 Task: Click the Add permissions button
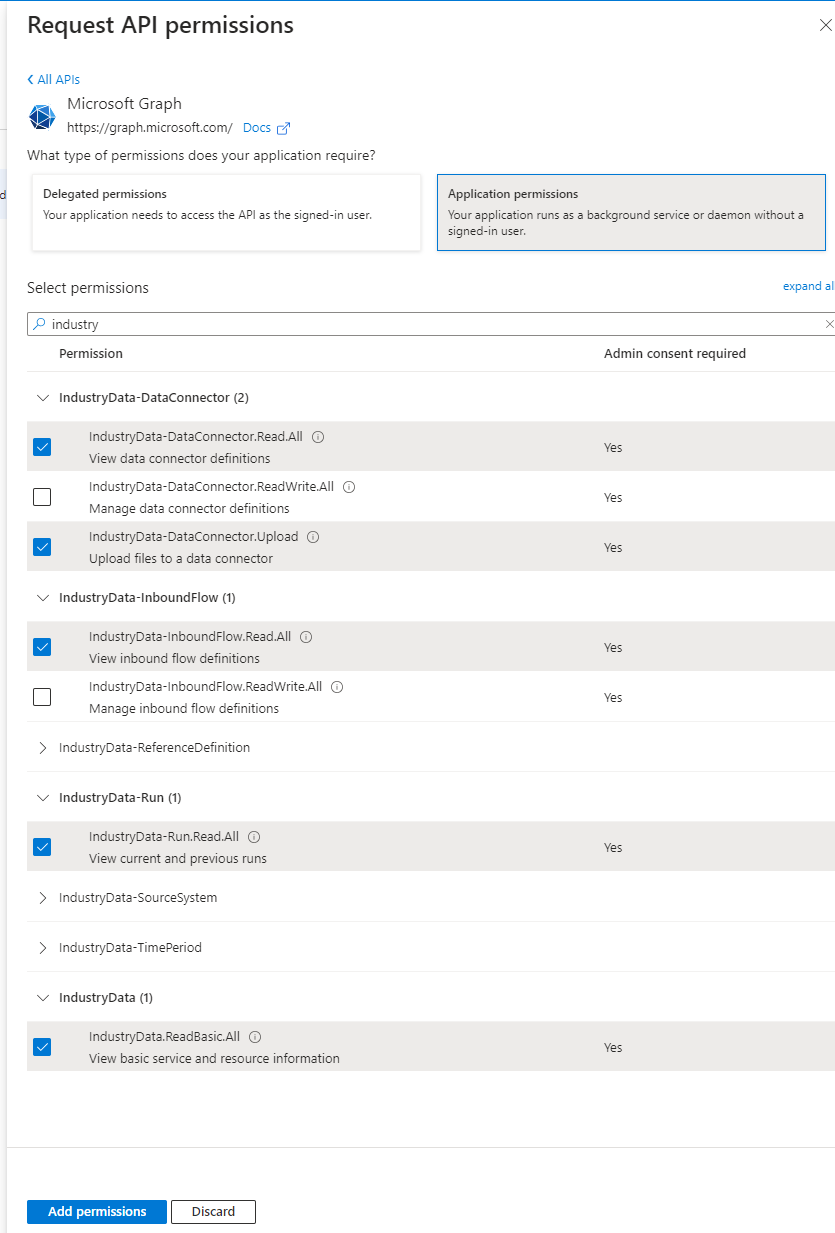[x=97, y=1211]
